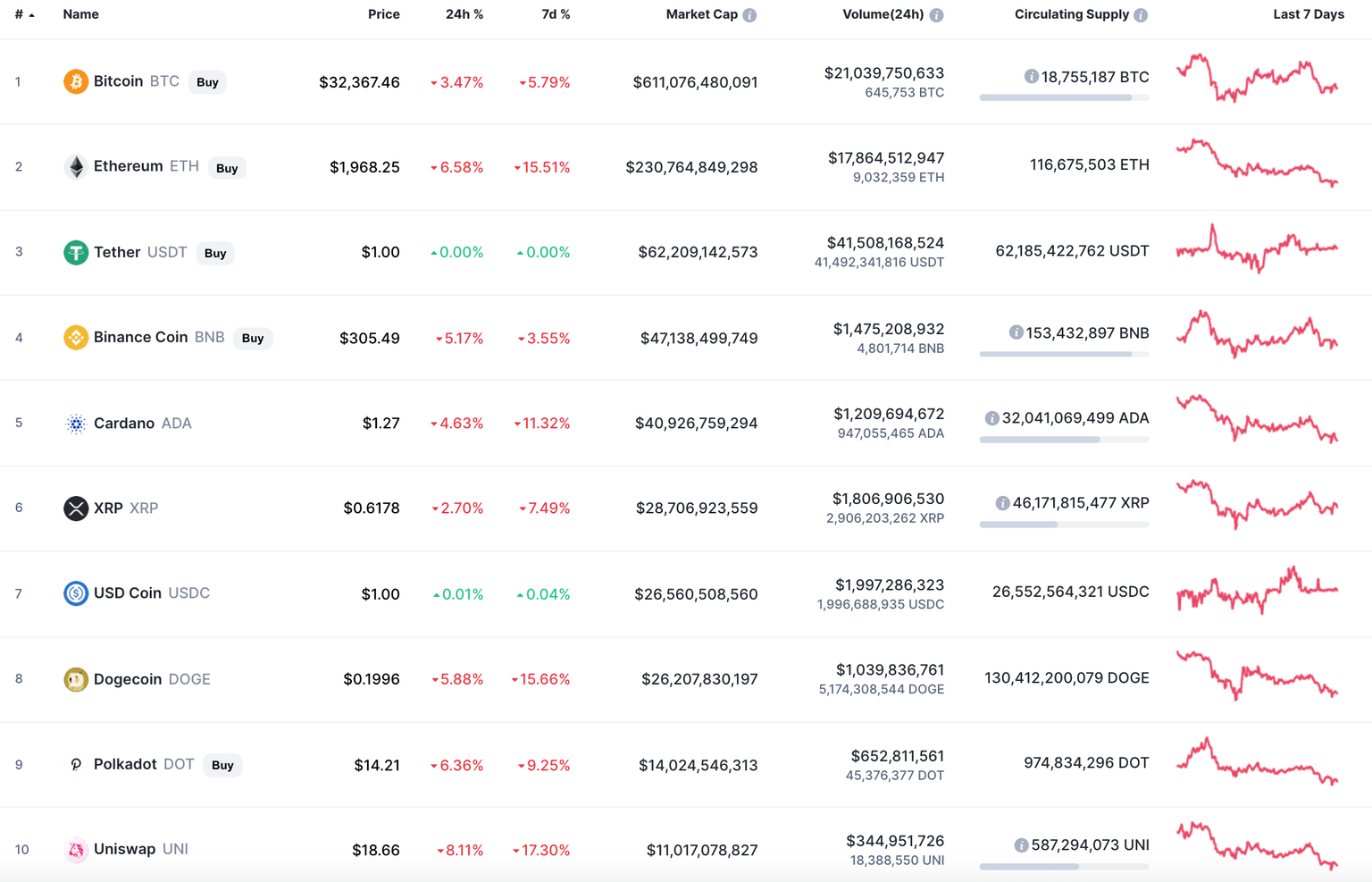Select the Uniswap UNI logo icon
Image resolution: width=1372 pixels, height=882 pixels.
(x=76, y=849)
